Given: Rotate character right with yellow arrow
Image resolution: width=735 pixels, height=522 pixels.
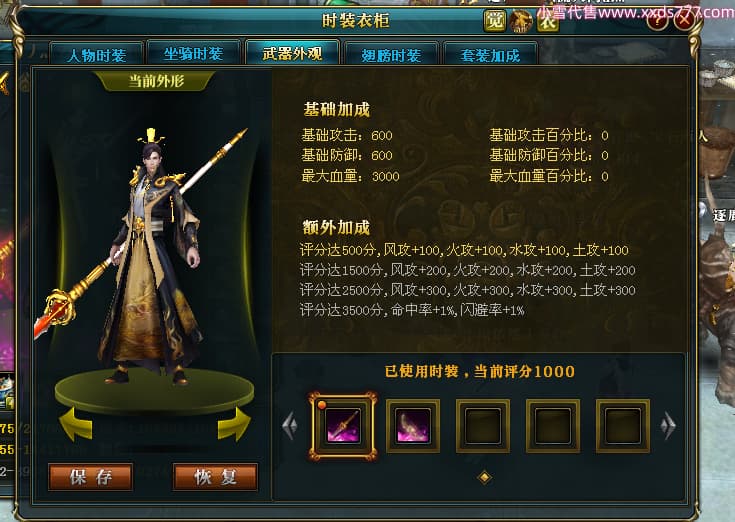Looking at the screenshot, I should 234,425.
